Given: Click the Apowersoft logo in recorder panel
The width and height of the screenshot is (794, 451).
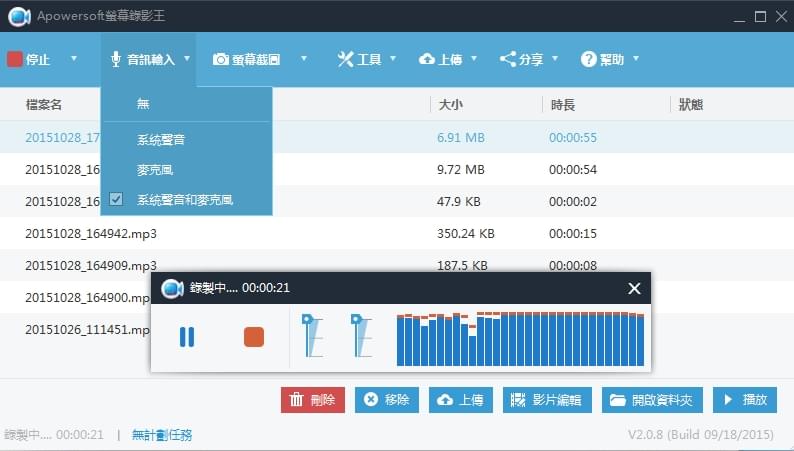Looking at the screenshot, I should [x=172, y=289].
